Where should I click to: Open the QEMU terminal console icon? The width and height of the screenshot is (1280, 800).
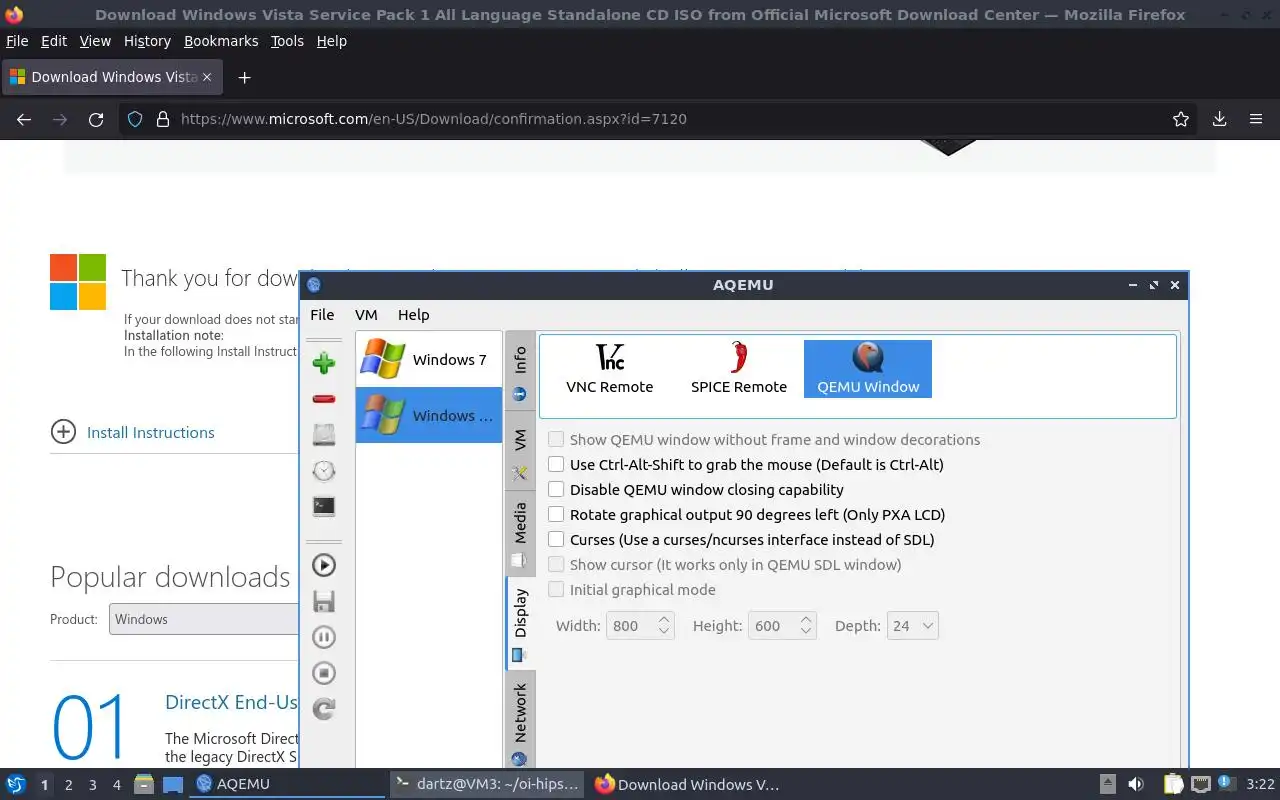[x=323, y=507]
